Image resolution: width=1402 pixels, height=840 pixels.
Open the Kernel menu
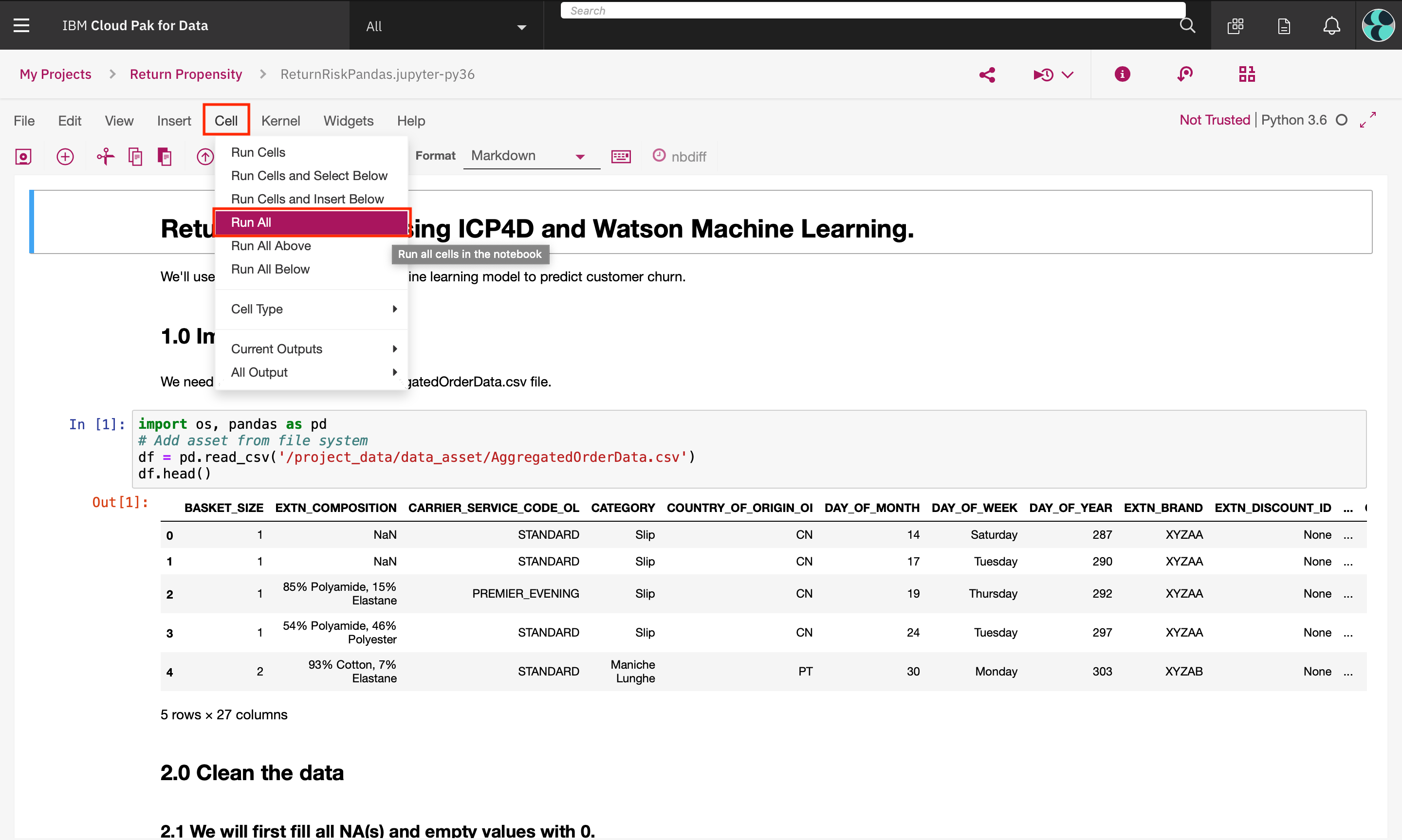(280, 121)
